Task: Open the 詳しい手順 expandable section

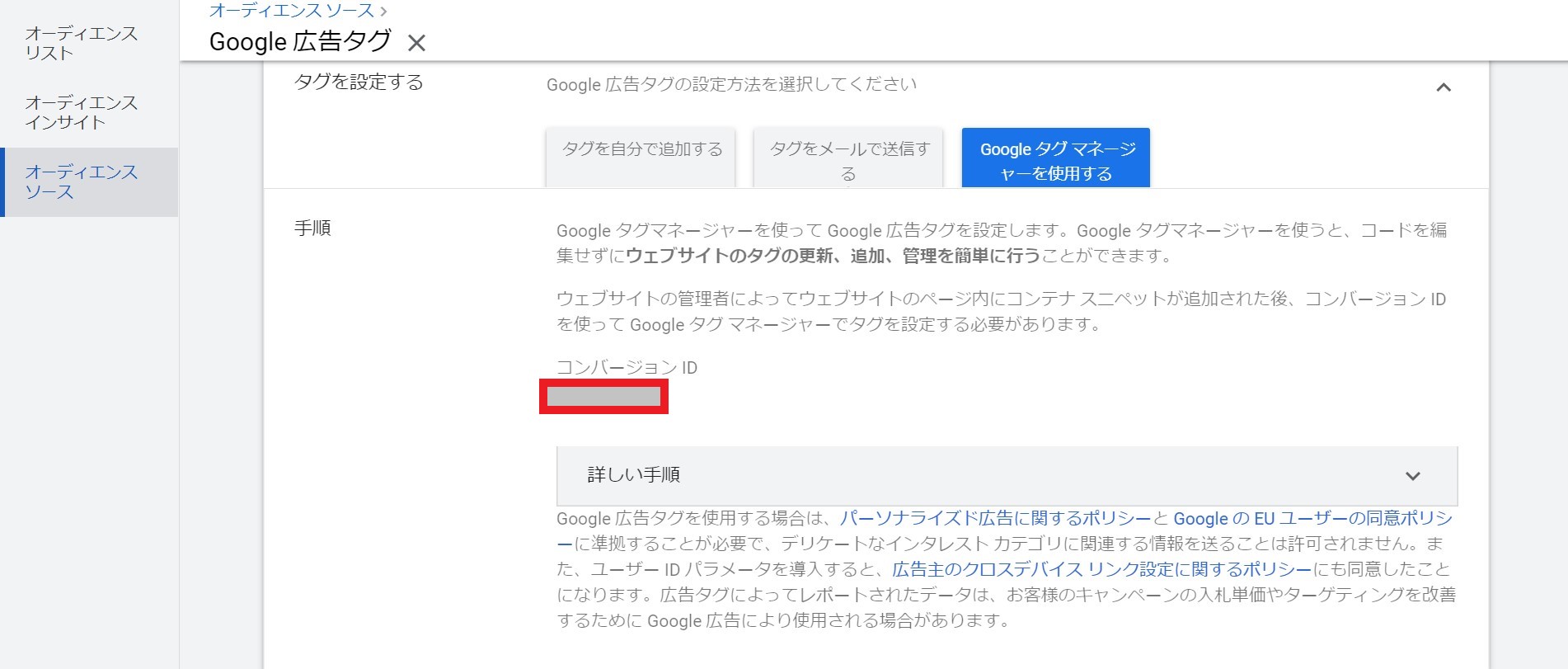Action: tap(1007, 476)
